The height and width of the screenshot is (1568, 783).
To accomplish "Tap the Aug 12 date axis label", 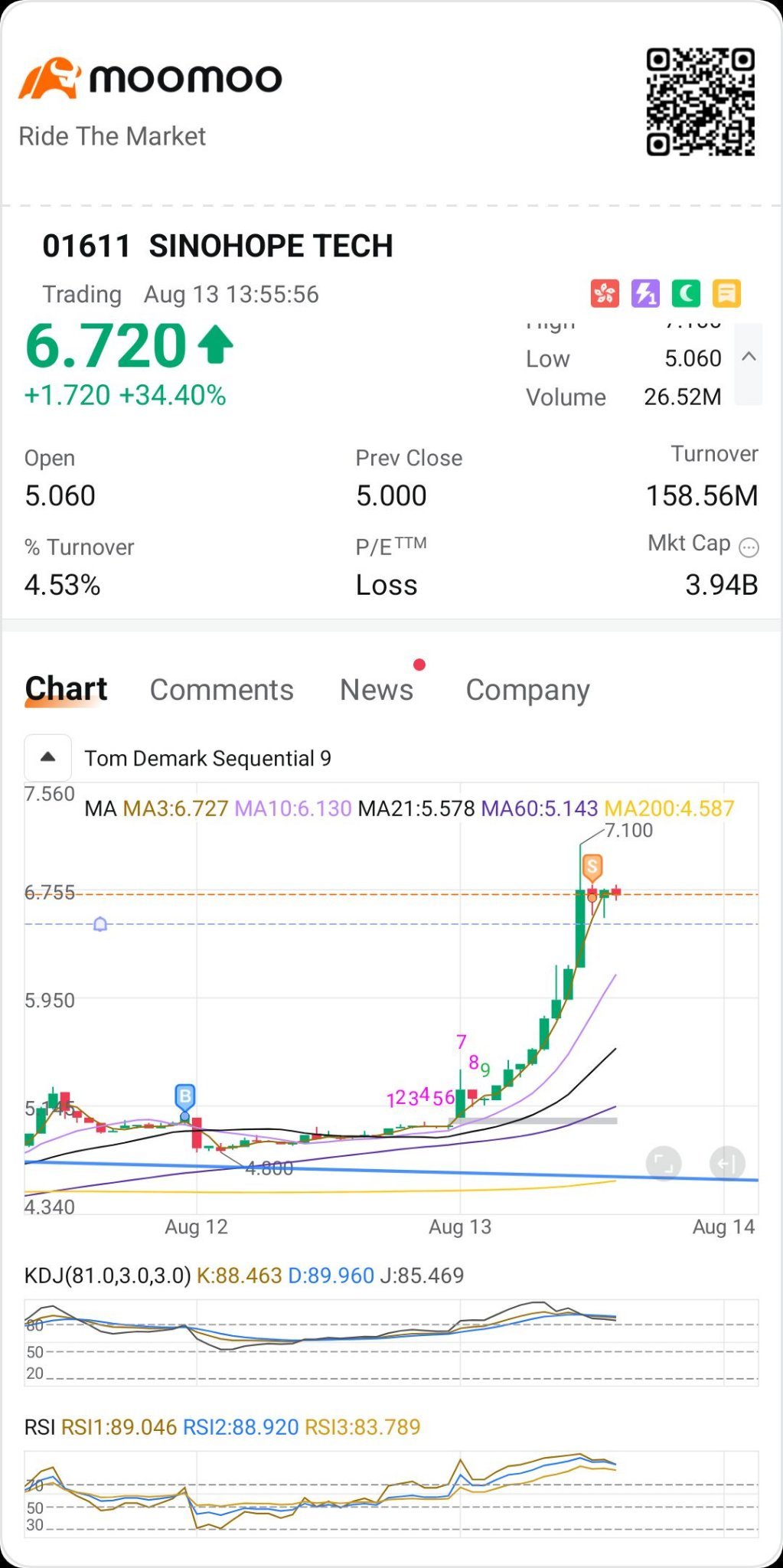I will click(x=197, y=1227).
